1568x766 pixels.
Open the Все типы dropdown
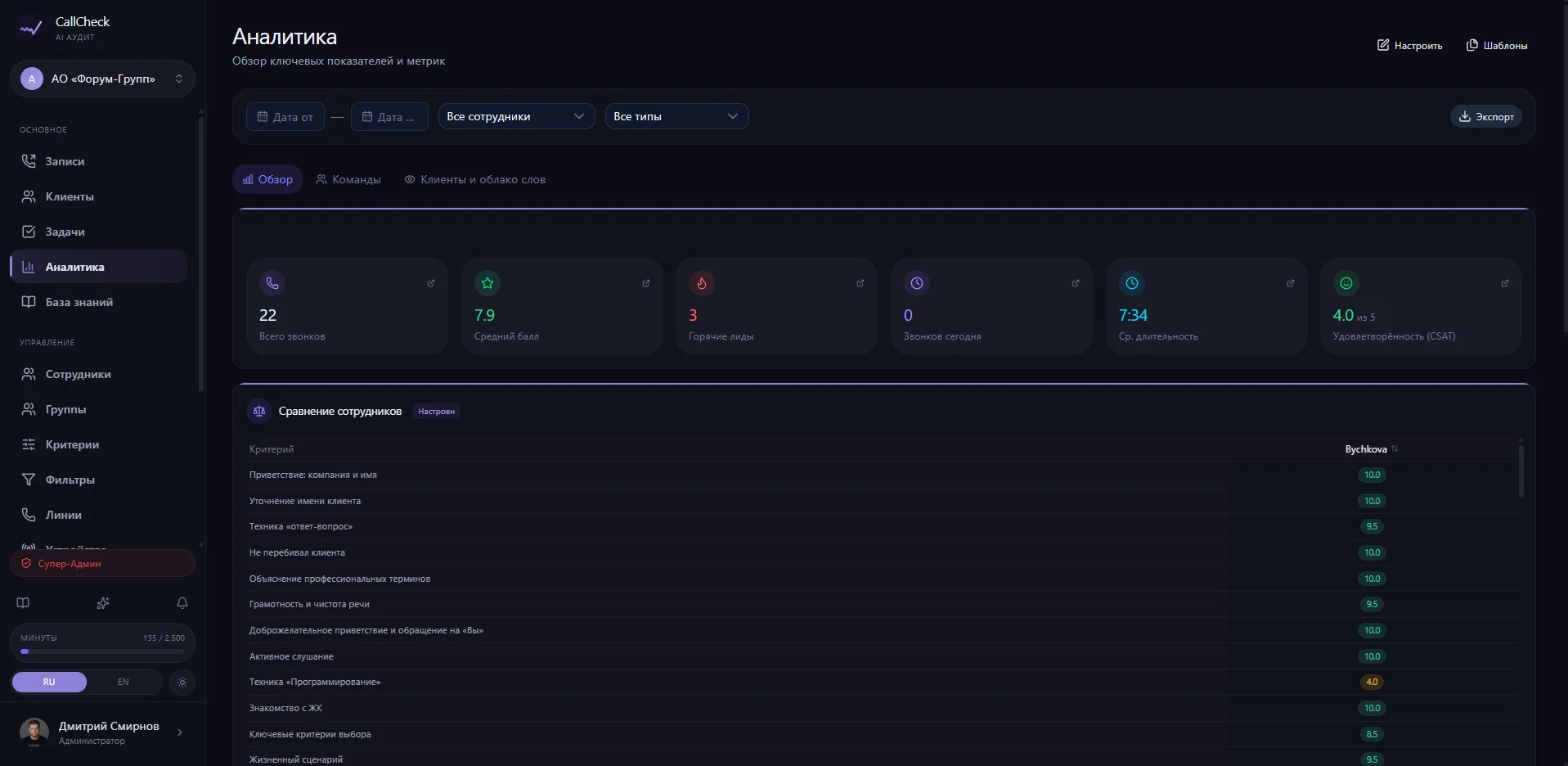676,116
